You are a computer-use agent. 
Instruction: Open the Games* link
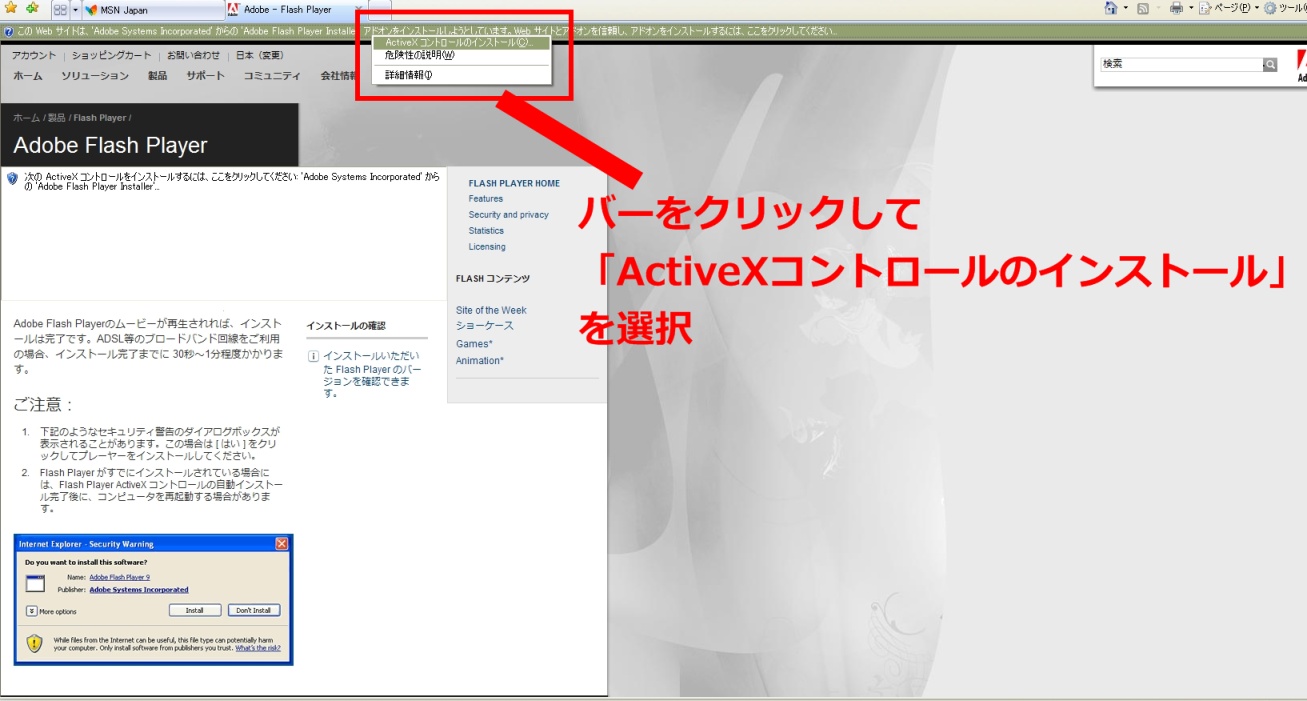[474, 344]
